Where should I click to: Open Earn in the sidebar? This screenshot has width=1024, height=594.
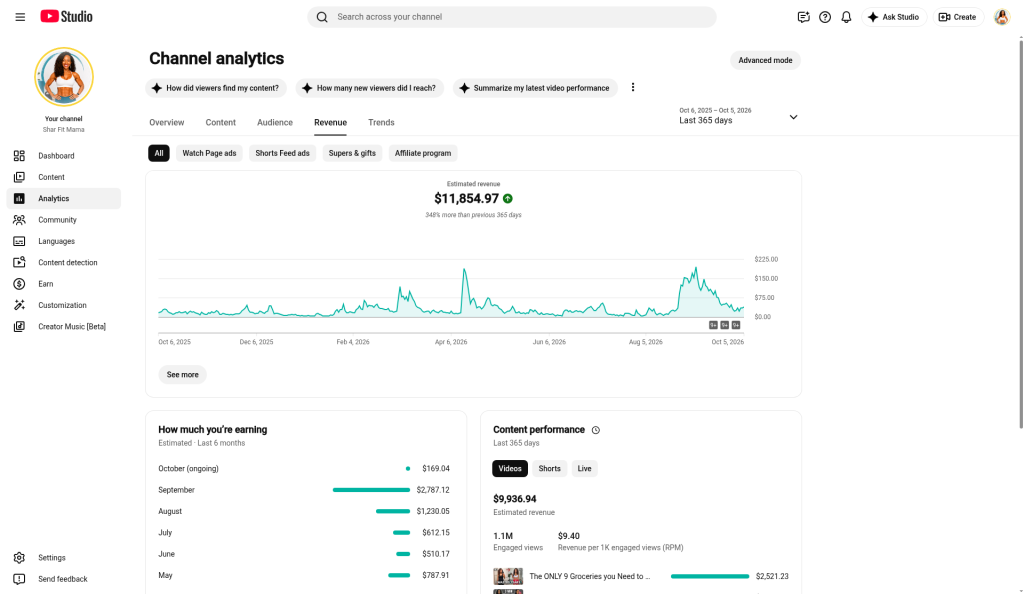(x=63, y=284)
